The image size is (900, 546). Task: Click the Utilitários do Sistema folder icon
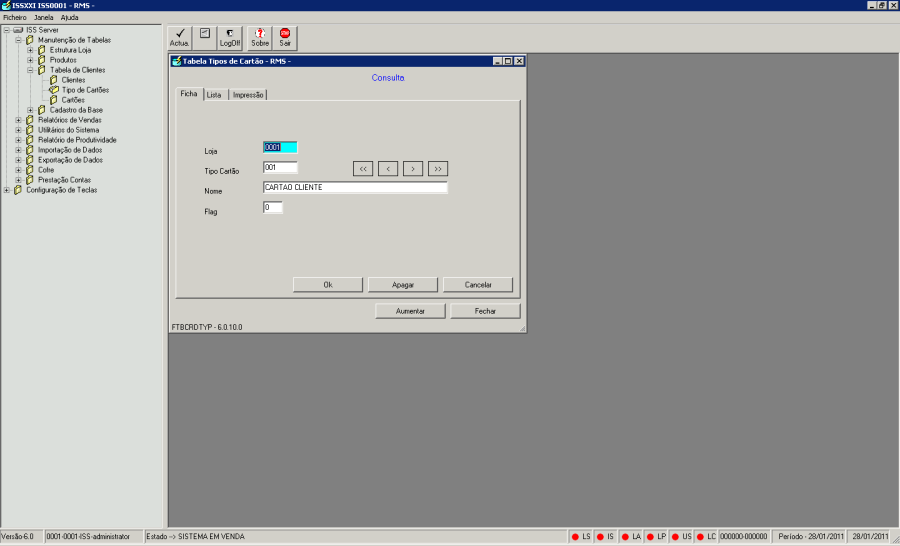coord(30,130)
